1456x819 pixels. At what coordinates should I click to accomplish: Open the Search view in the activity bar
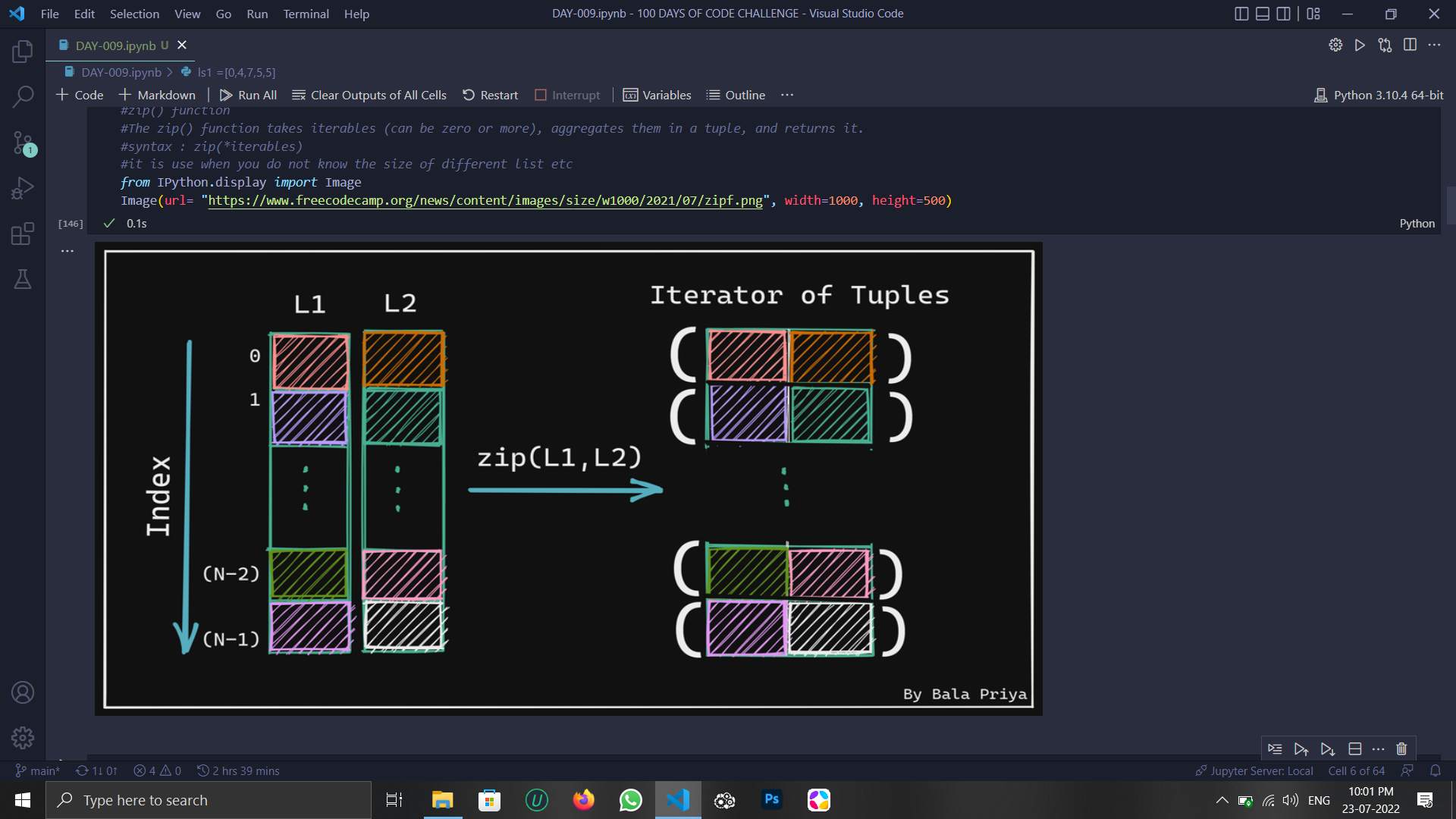click(23, 97)
